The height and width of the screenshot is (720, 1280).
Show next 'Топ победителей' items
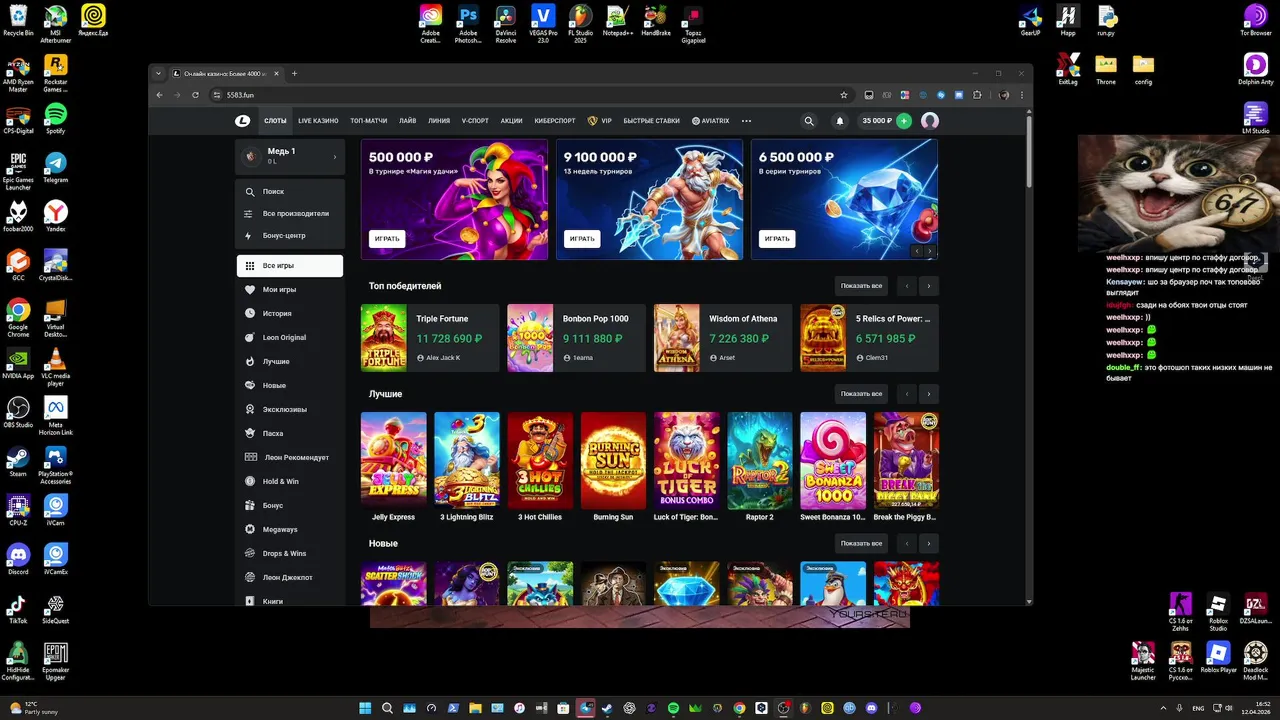click(928, 286)
